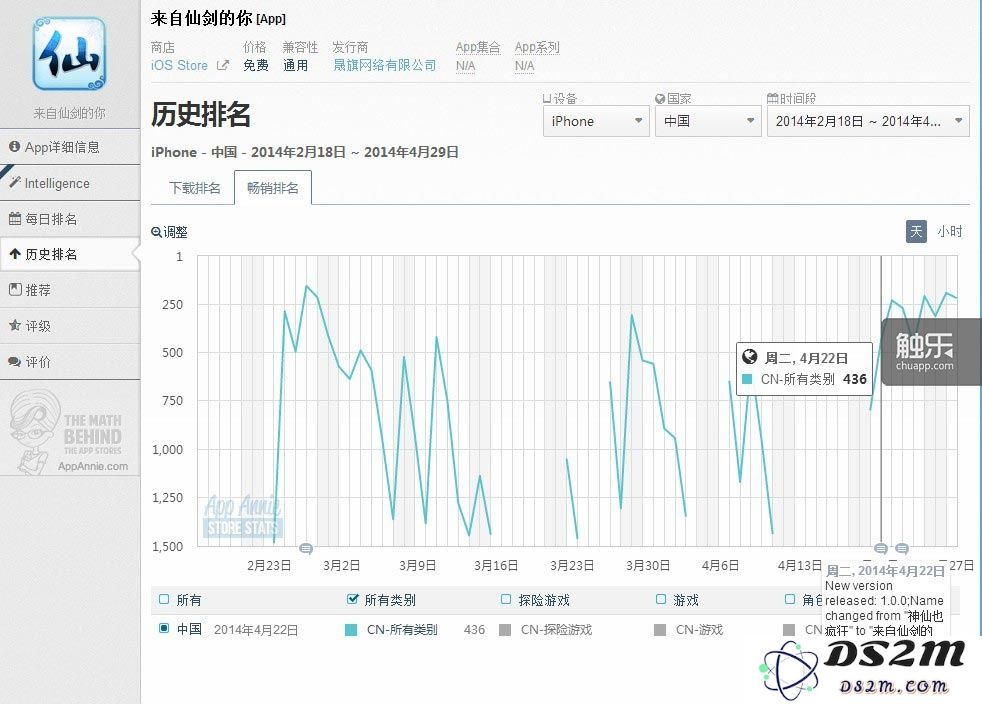This screenshot has width=982, height=704.
Task: Uncheck the 所有类别 checkbox
Action: click(353, 599)
